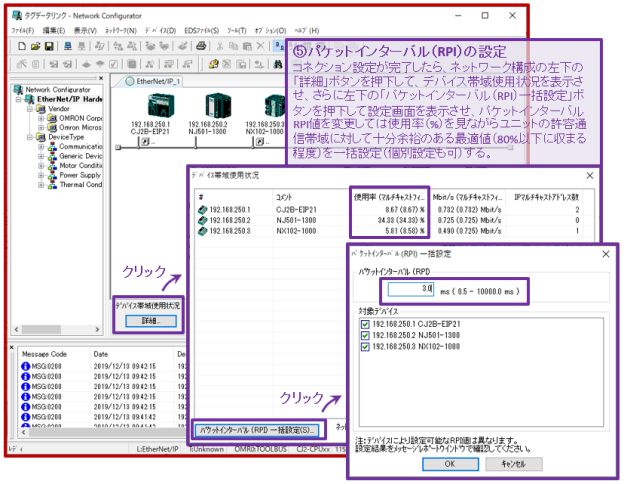Switch to the EtherNet/IP_1 tab
624x484 pixels.
(153, 81)
